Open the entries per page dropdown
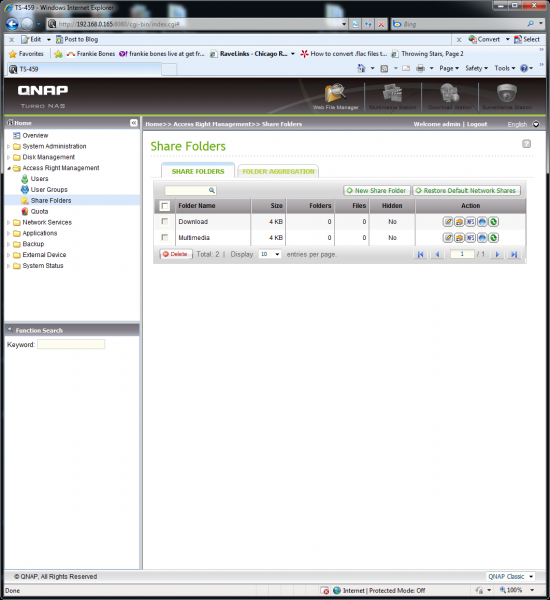The height and width of the screenshot is (600, 550). coord(270,254)
